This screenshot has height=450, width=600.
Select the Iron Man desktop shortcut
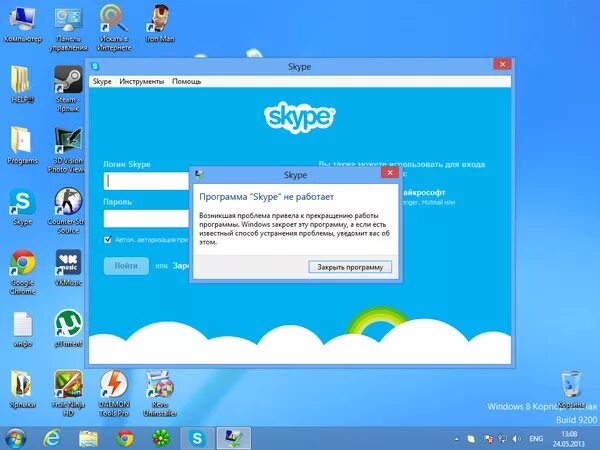coord(160,24)
